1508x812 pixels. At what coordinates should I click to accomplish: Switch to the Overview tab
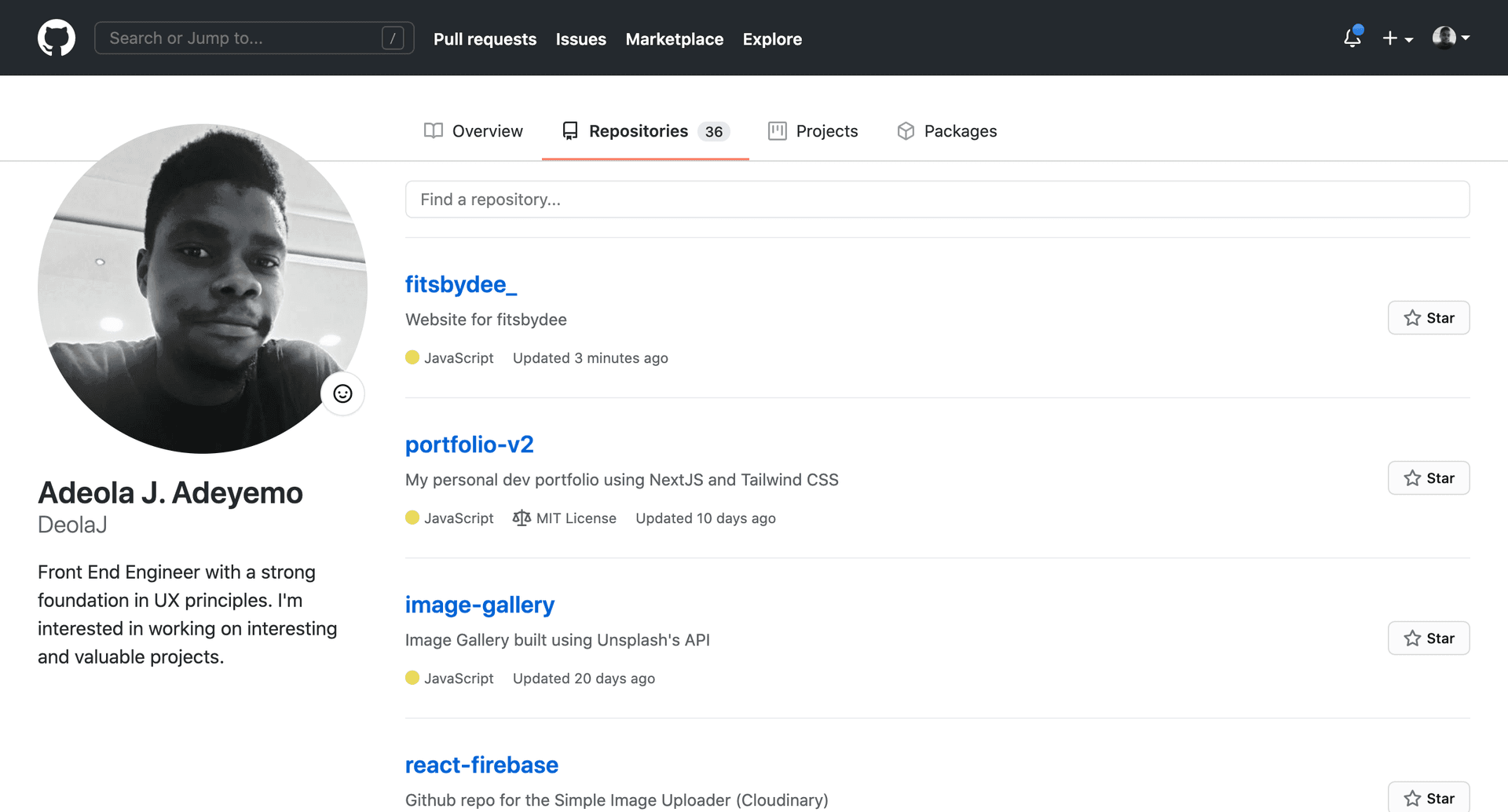[x=473, y=131]
